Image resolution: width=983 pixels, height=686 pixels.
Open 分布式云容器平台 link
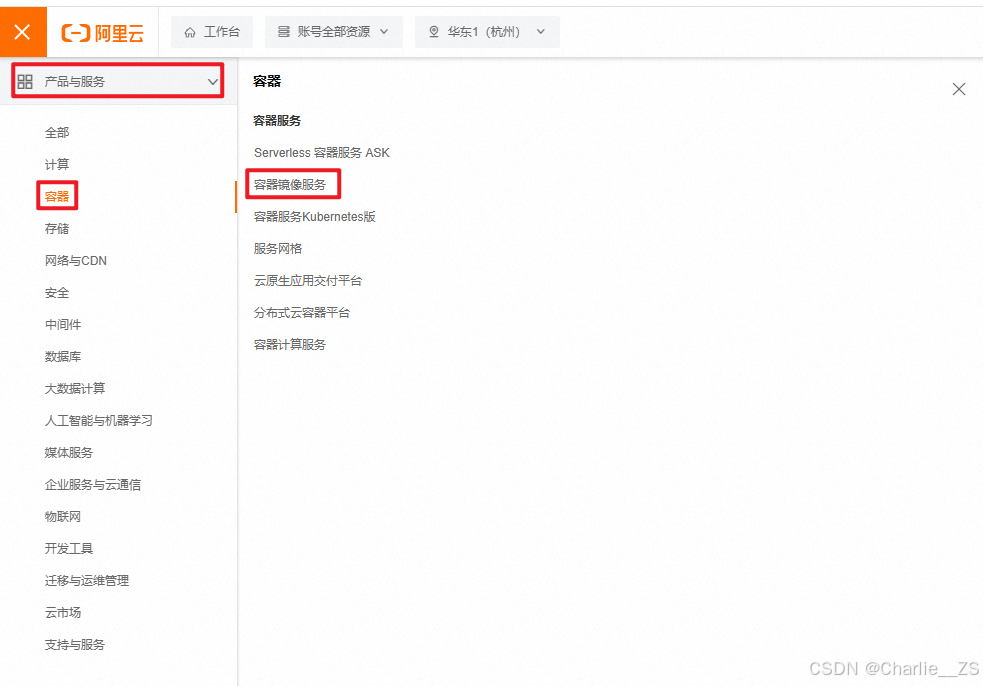point(302,312)
